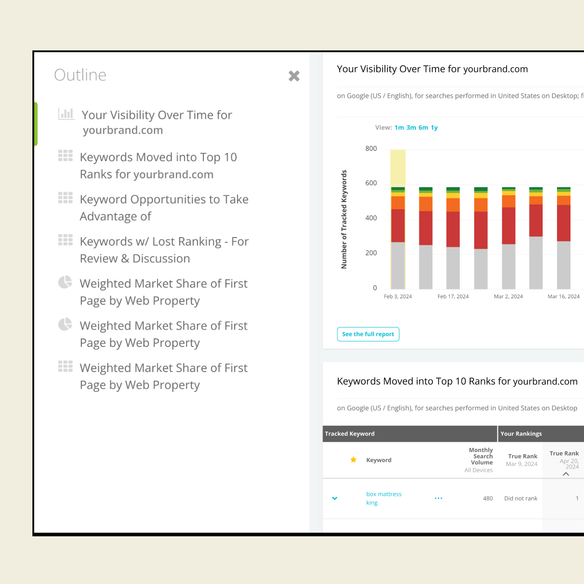Click See the full report button
The height and width of the screenshot is (584, 584).
(x=368, y=334)
